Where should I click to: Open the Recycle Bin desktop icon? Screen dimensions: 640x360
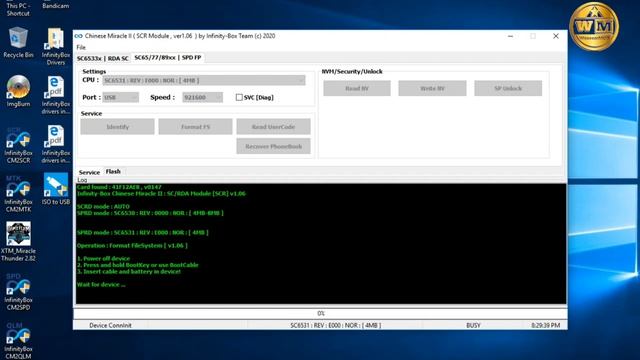pos(18,42)
